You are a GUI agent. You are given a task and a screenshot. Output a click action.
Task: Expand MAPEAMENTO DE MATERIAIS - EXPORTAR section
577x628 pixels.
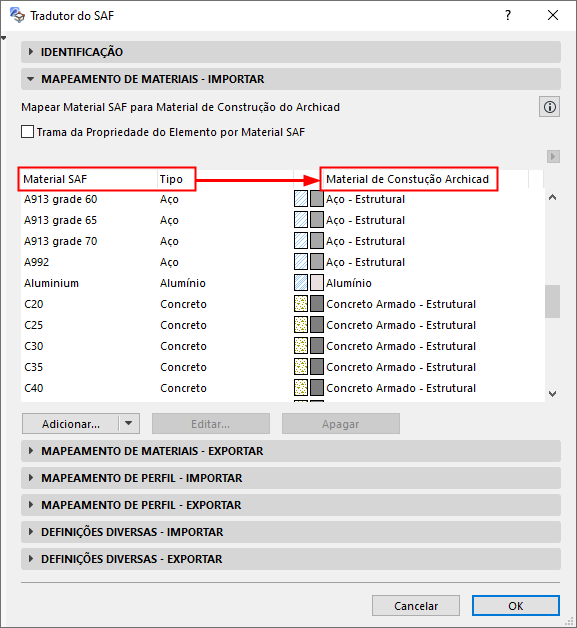pos(291,451)
